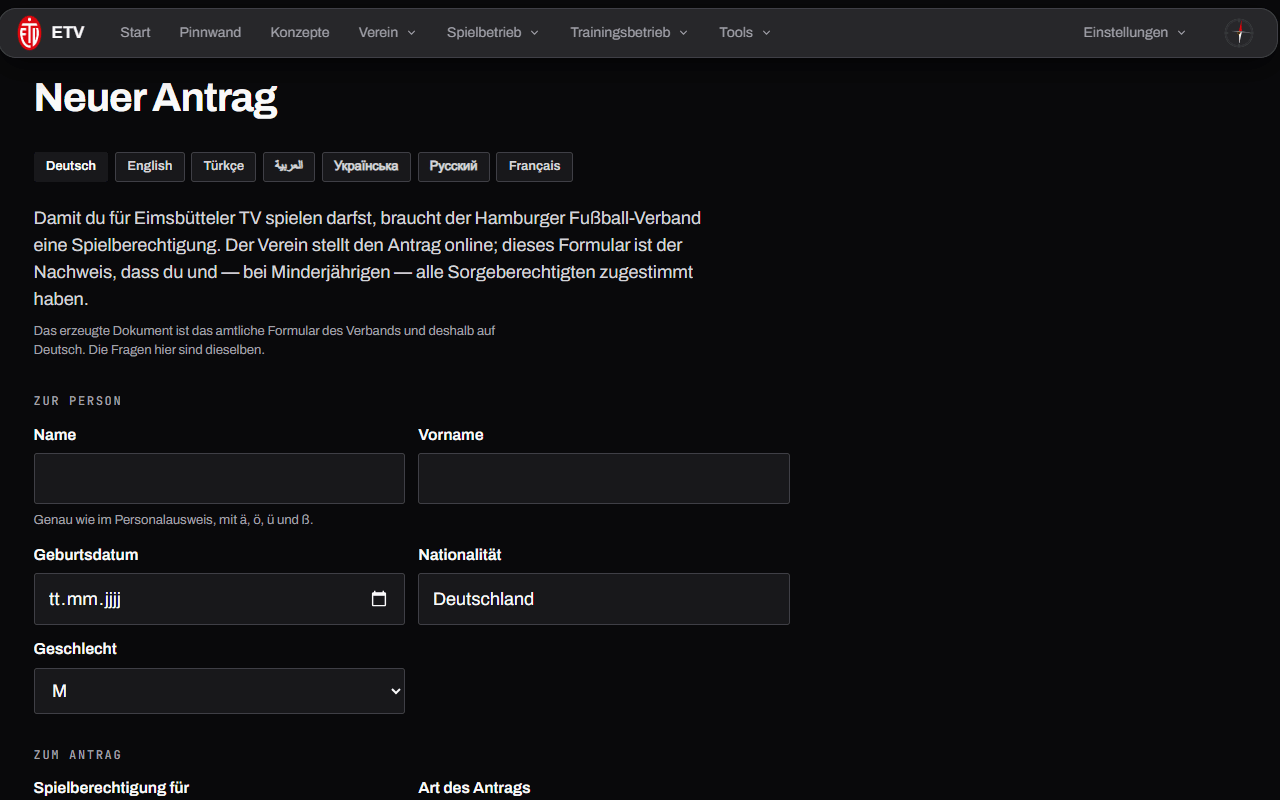Viewport: 1280px width, 800px height.
Task: Select Türkçe as the form language
Action: click(224, 166)
